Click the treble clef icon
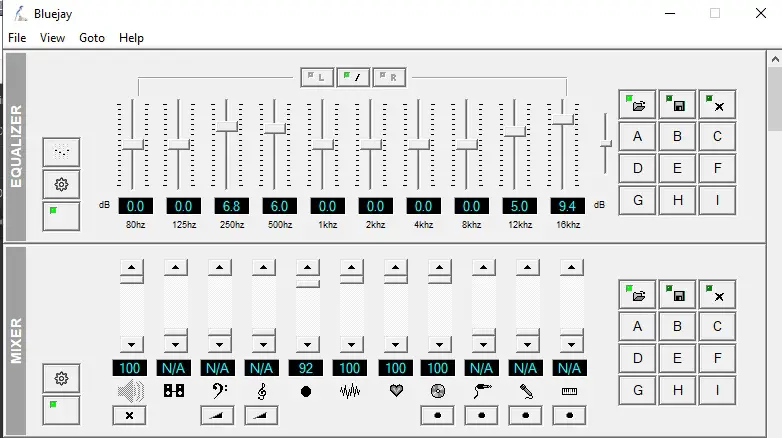Viewport: 782px width, 438px height. click(x=262, y=391)
